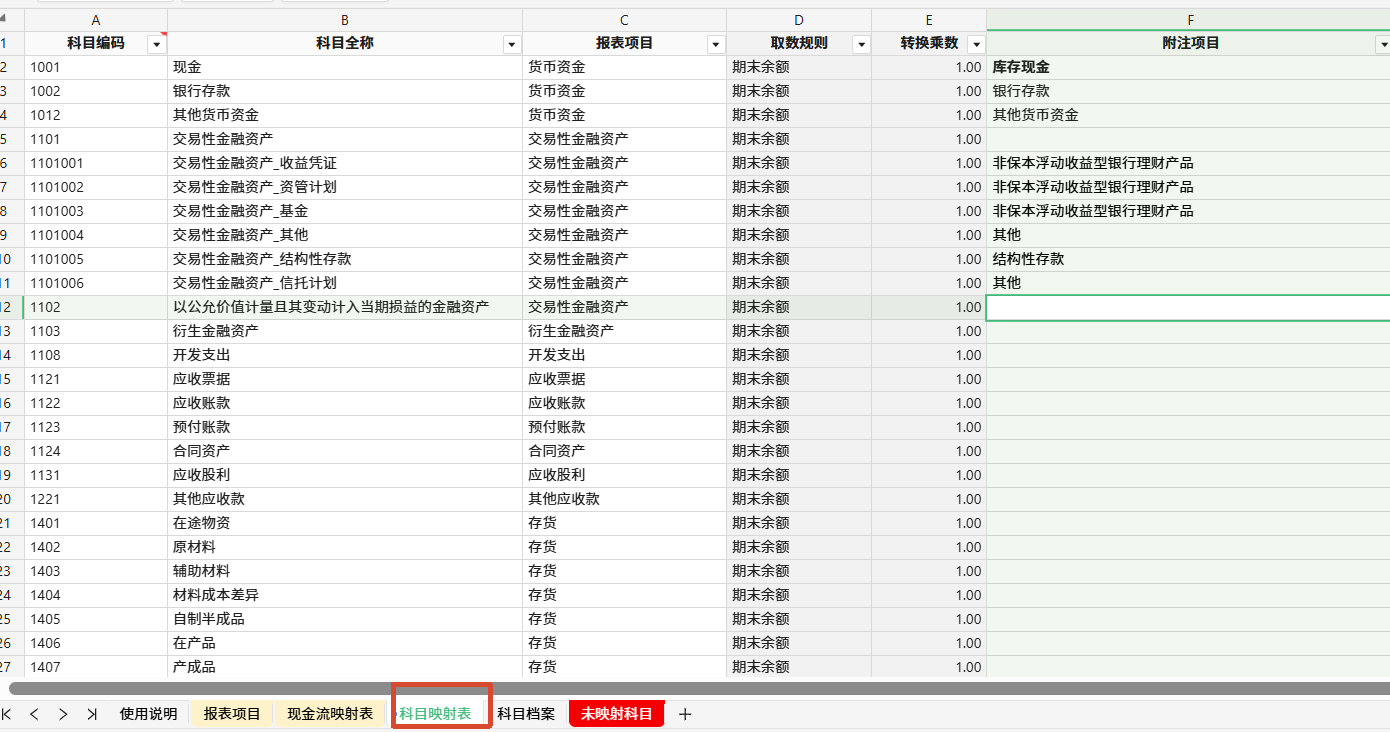Open filter dropdown for 附注项目 column
The width and height of the screenshot is (1390, 732).
click(1383, 44)
